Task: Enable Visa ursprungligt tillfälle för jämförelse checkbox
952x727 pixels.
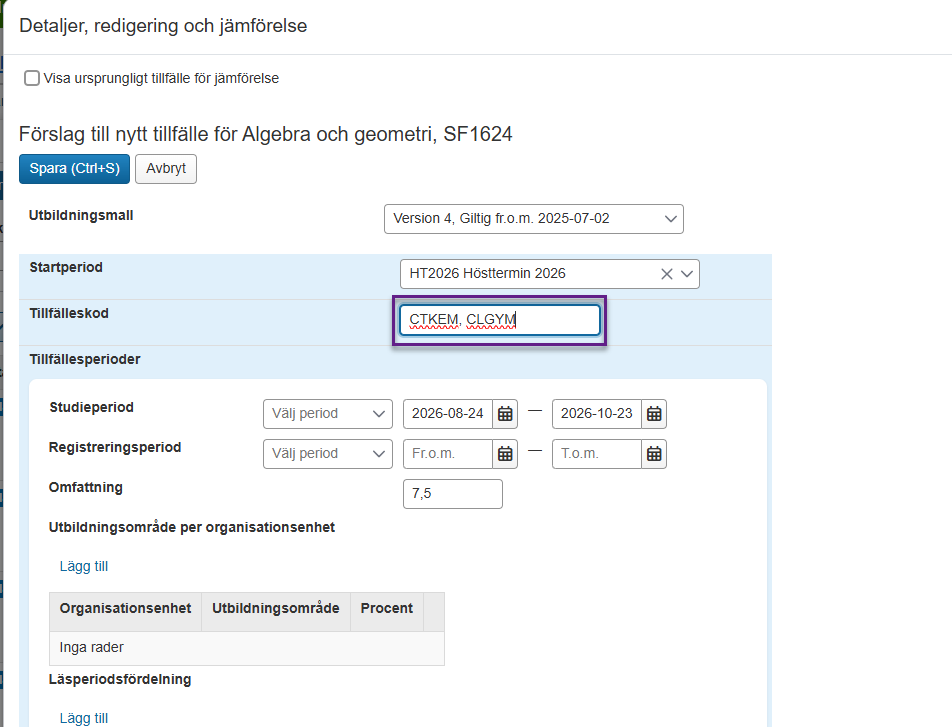Action: click(32, 78)
